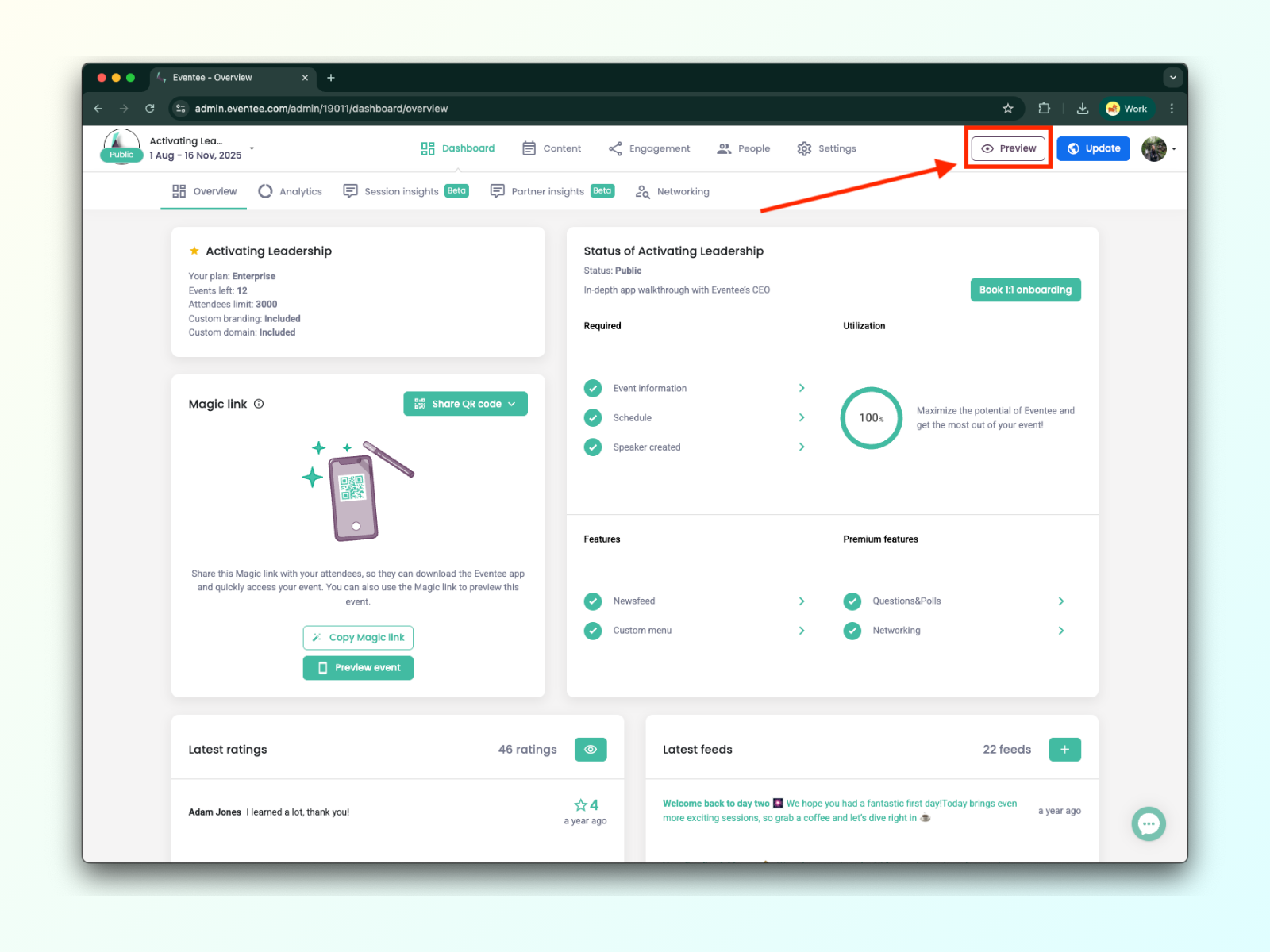Open the Engagement menu

tap(649, 148)
